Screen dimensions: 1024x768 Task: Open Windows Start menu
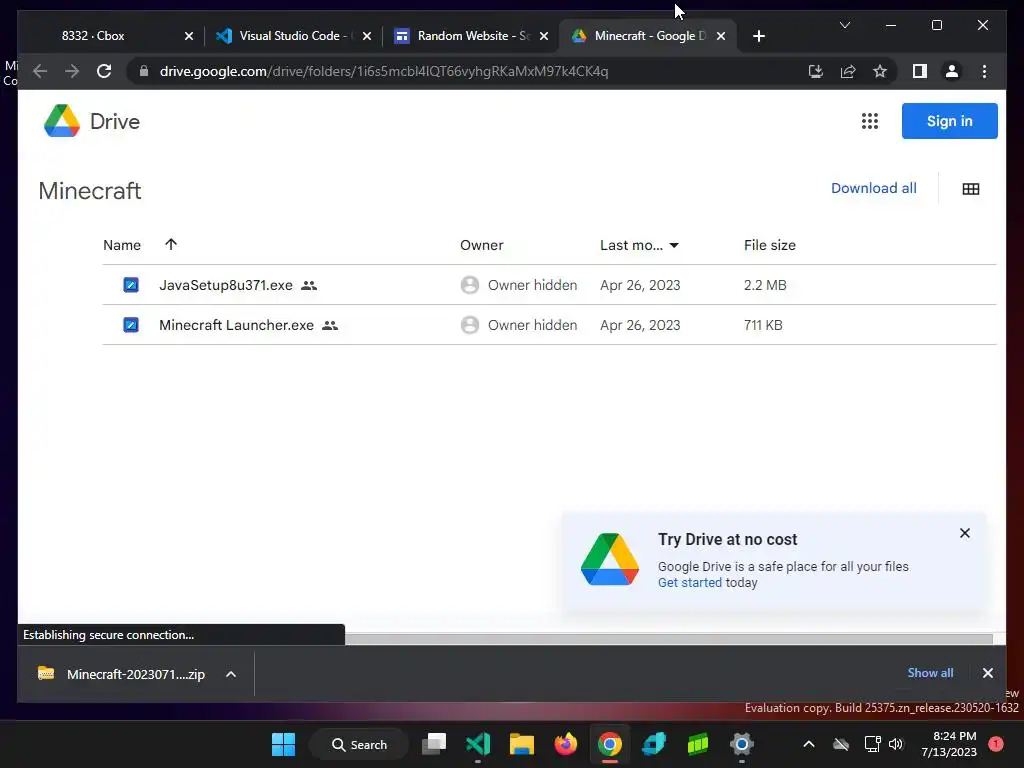click(x=283, y=744)
